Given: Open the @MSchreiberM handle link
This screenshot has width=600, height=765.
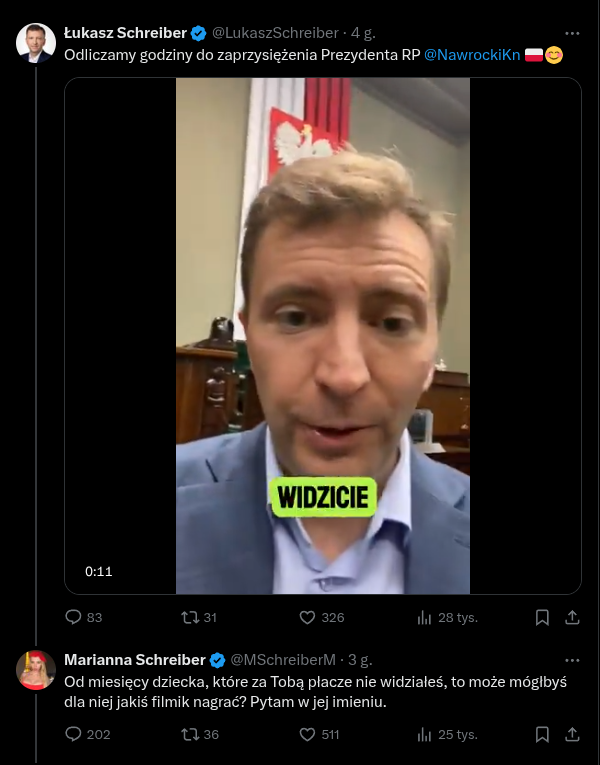Looking at the screenshot, I should (283, 660).
